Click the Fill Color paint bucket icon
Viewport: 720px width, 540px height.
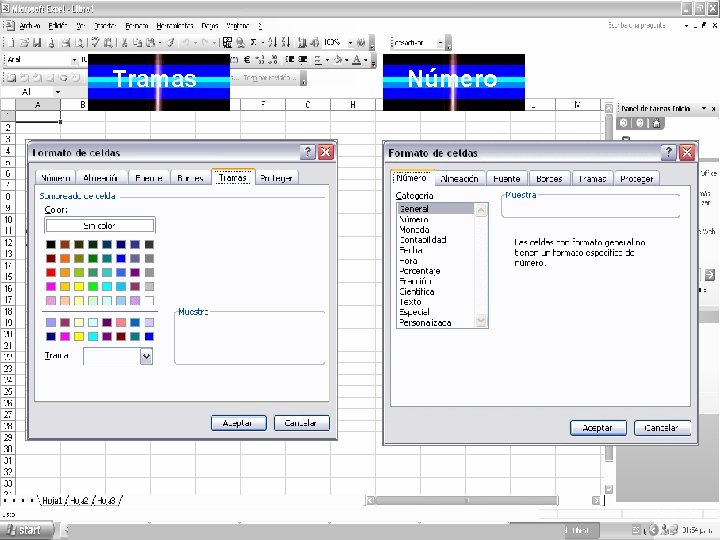tap(338, 60)
